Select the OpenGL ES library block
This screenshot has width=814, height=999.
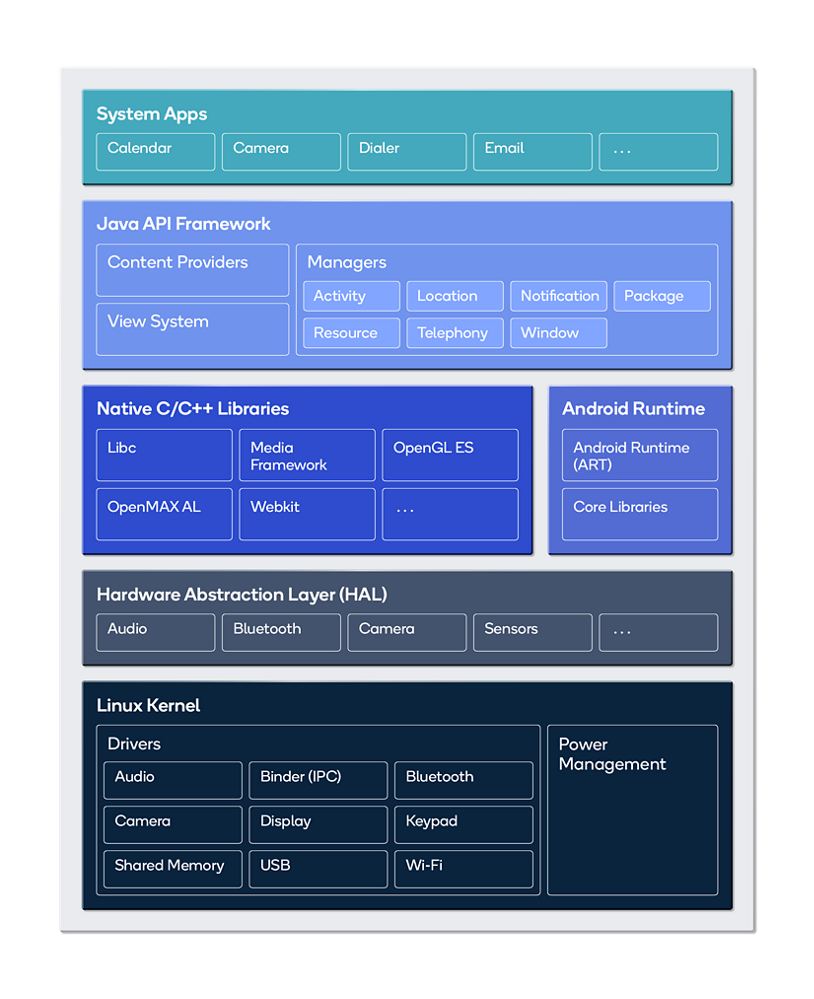point(449,455)
